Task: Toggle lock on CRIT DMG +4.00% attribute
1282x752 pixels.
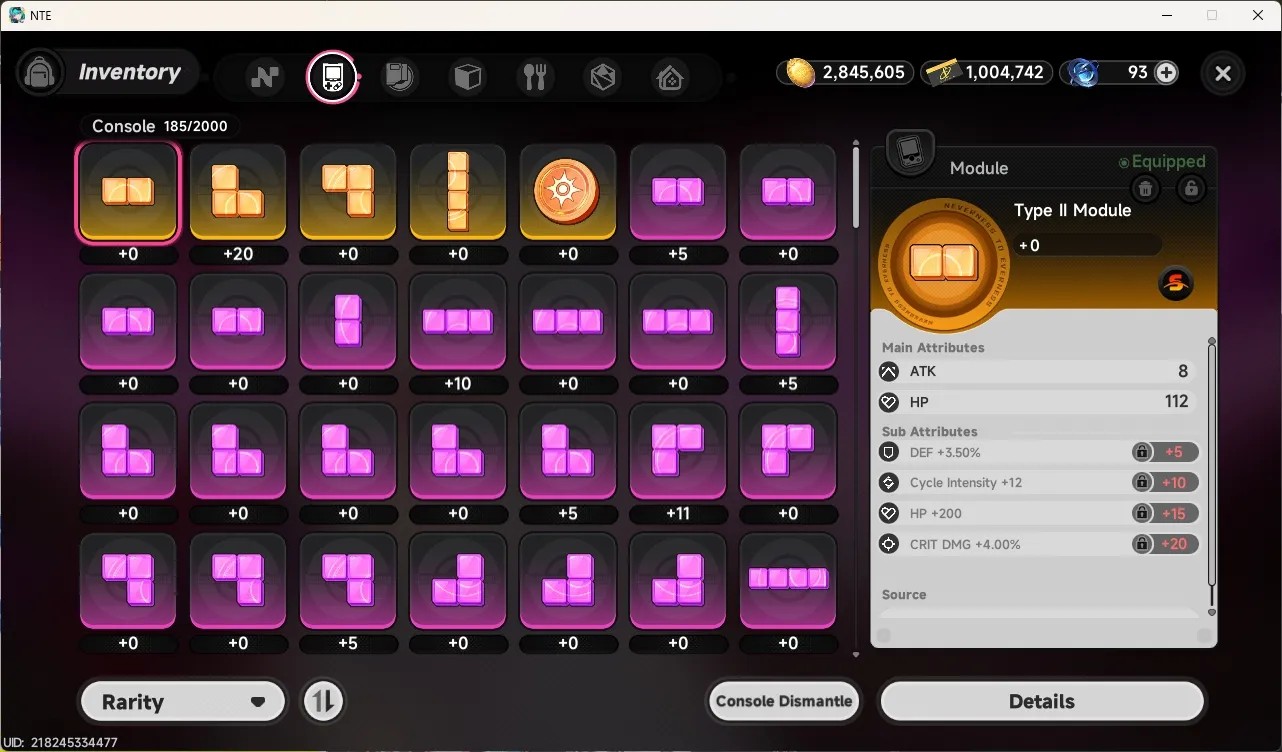Action: 1141,544
